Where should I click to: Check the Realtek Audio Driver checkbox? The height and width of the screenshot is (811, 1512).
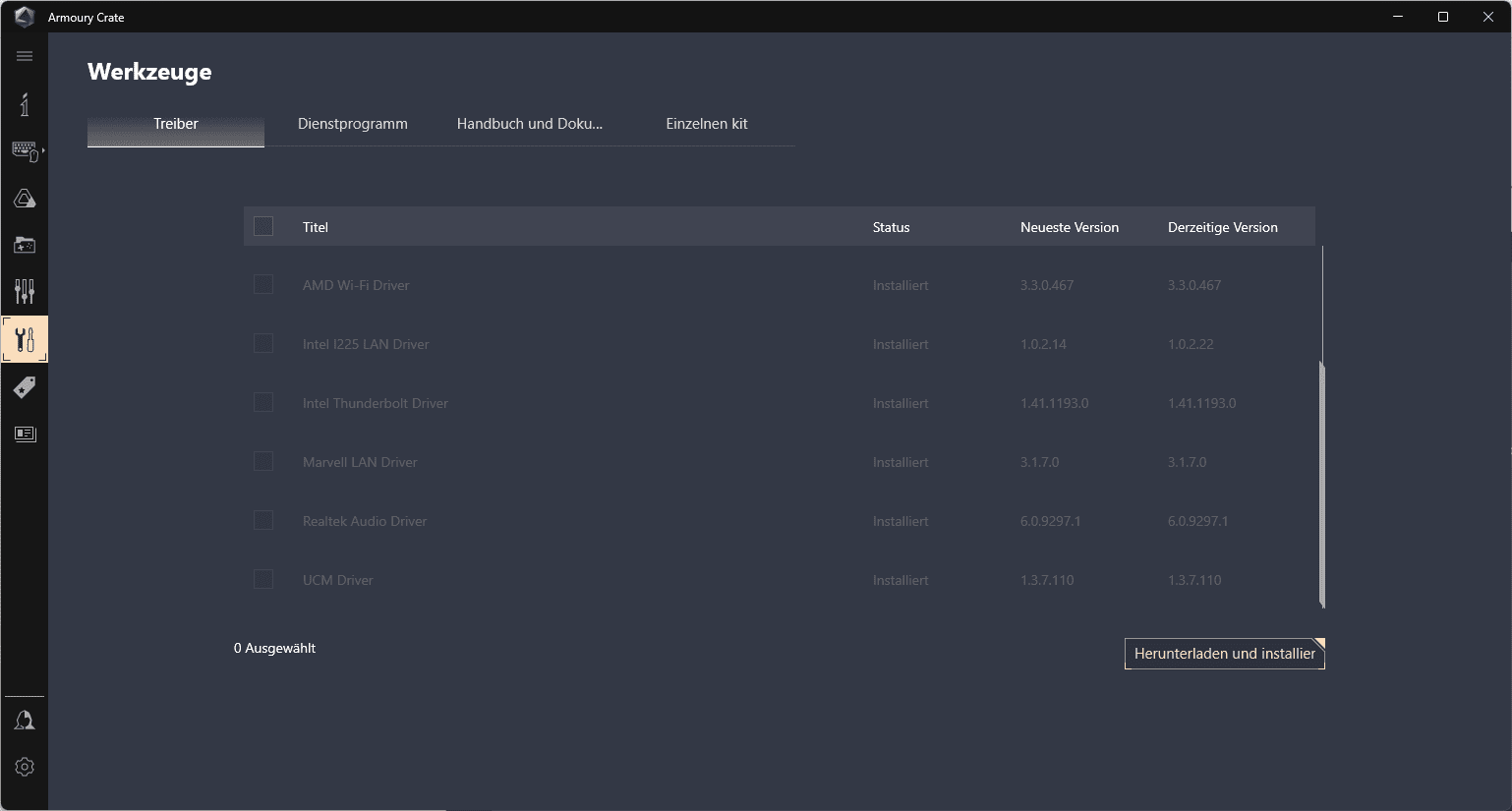click(263, 520)
